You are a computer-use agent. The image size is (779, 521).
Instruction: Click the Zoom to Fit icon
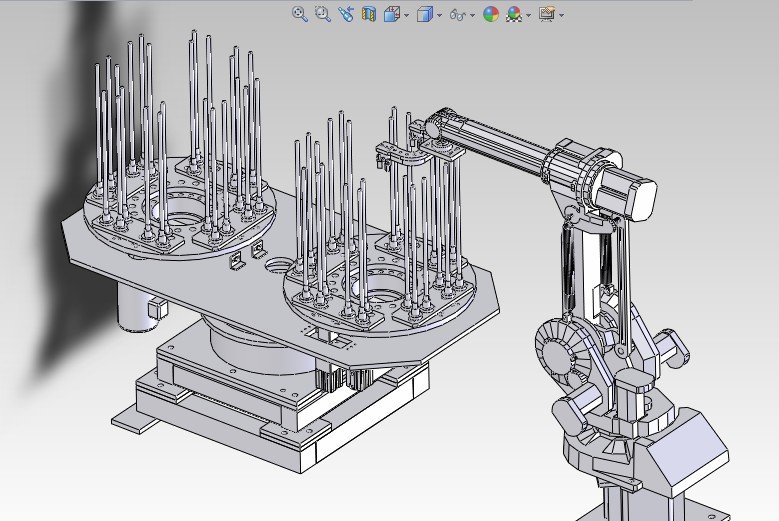click(300, 14)
